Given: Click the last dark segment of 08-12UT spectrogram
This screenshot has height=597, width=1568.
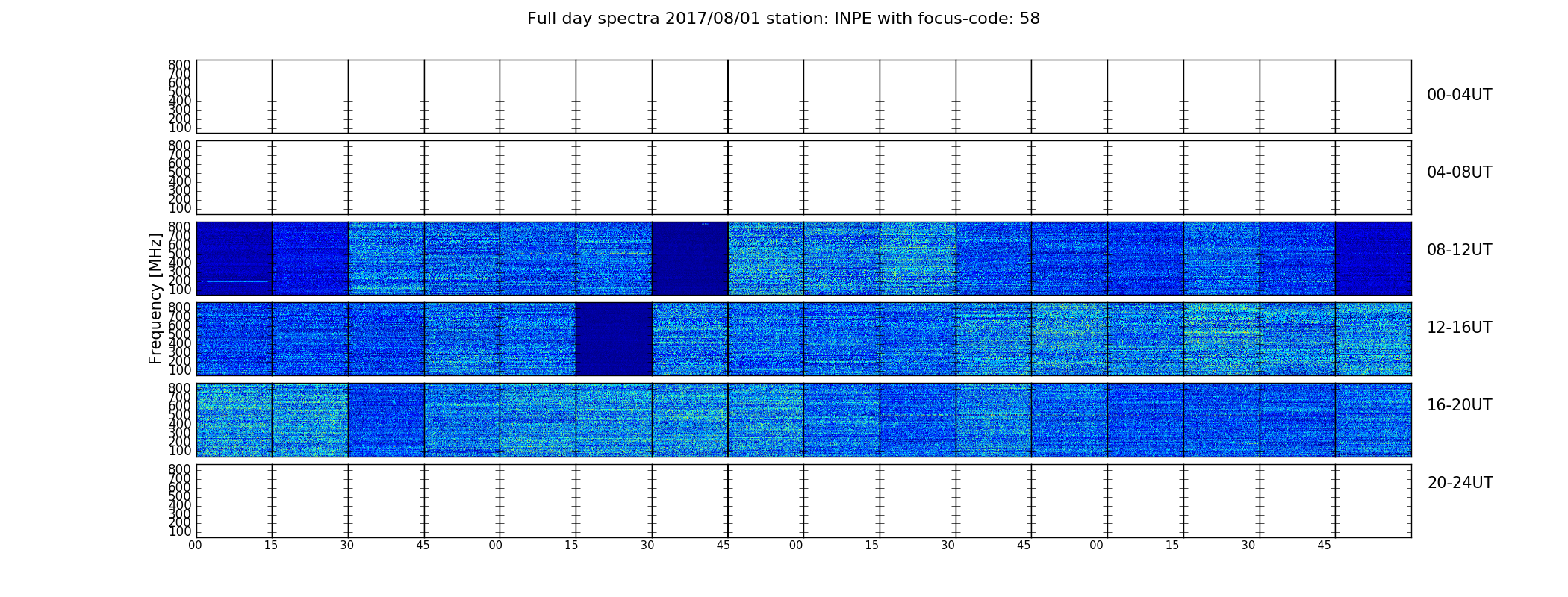Looking at the screenshot, I should 1373,258.
